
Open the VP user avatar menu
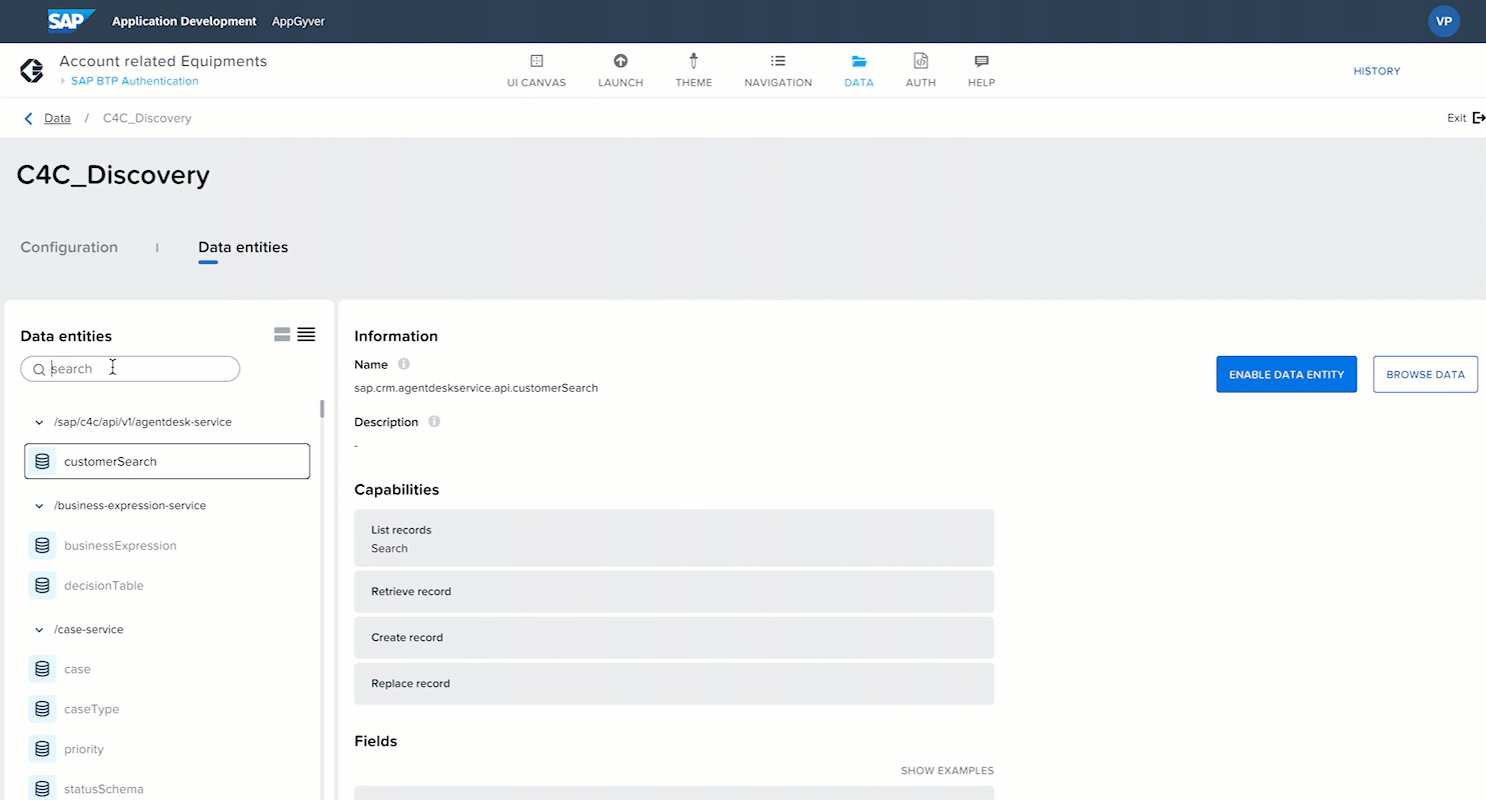(x=1443, y=21)
